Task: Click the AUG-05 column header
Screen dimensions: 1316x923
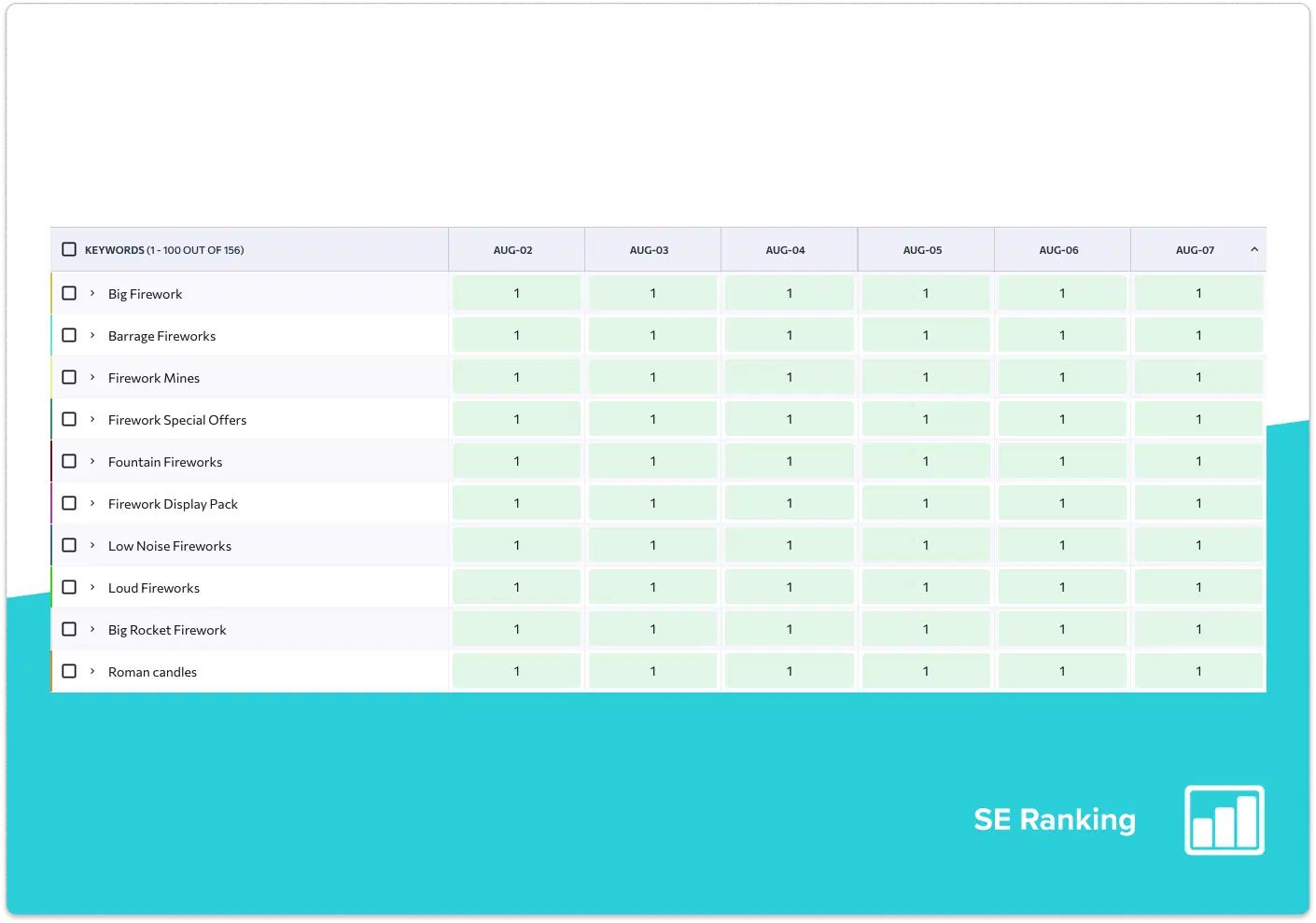Action: tap(922, 250)
